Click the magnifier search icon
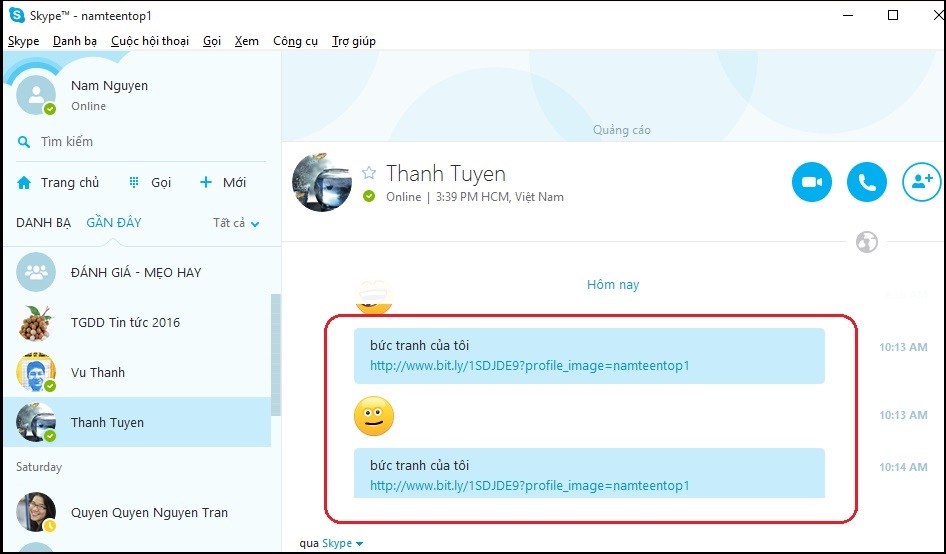 pos(24,142)
